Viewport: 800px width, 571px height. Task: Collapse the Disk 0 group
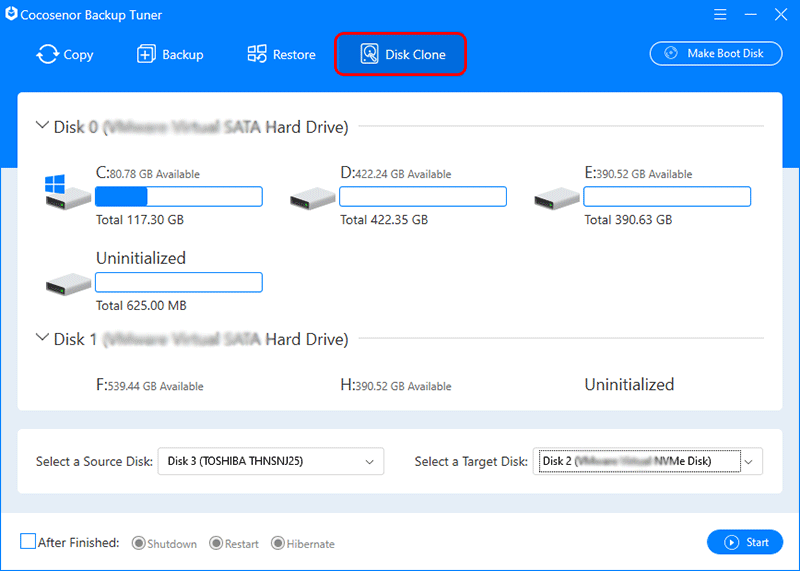tap(42, 125)
